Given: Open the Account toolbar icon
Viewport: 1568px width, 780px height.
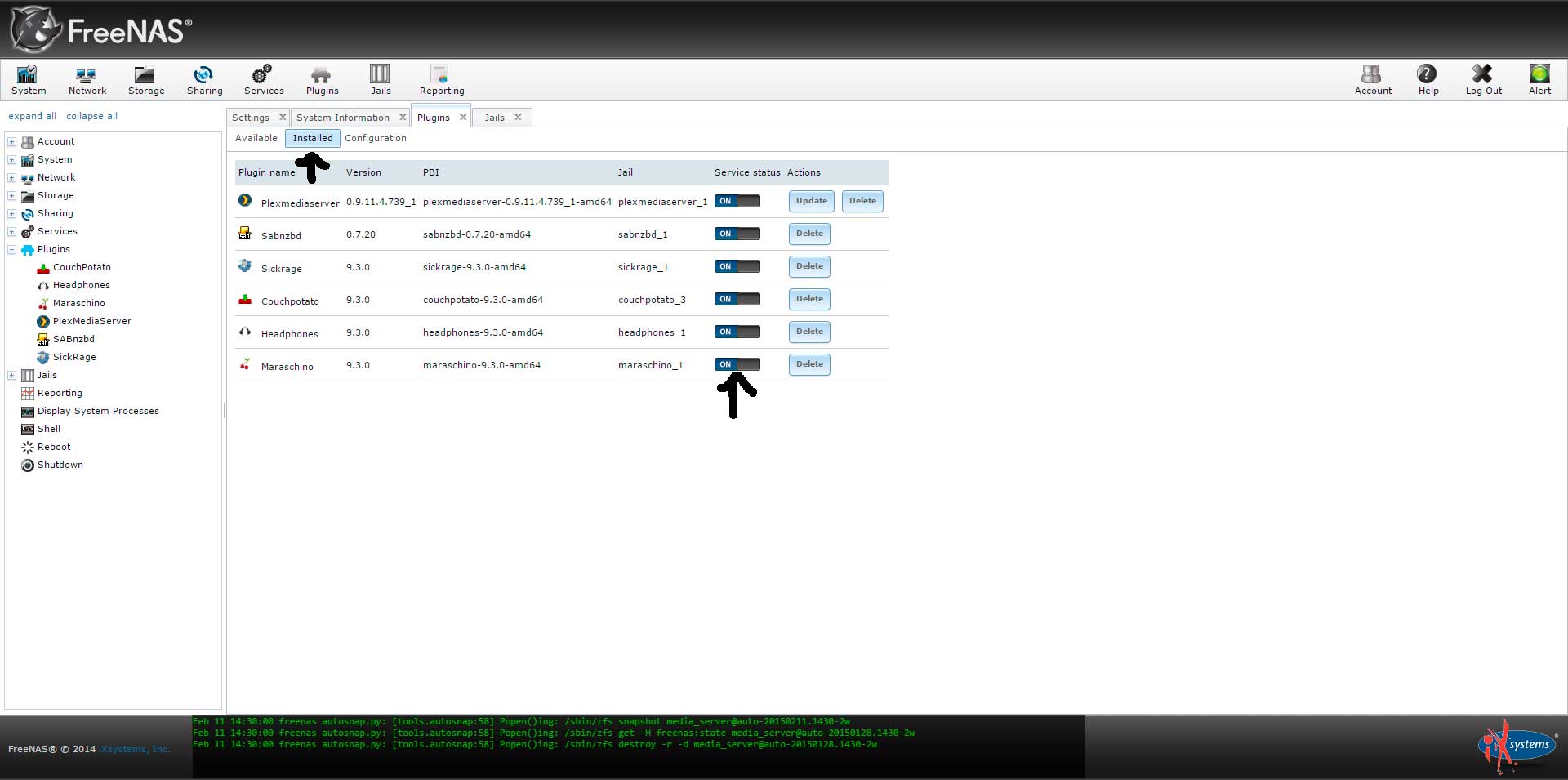Looking at the screenshot, I should click(x=1373, y=80).
